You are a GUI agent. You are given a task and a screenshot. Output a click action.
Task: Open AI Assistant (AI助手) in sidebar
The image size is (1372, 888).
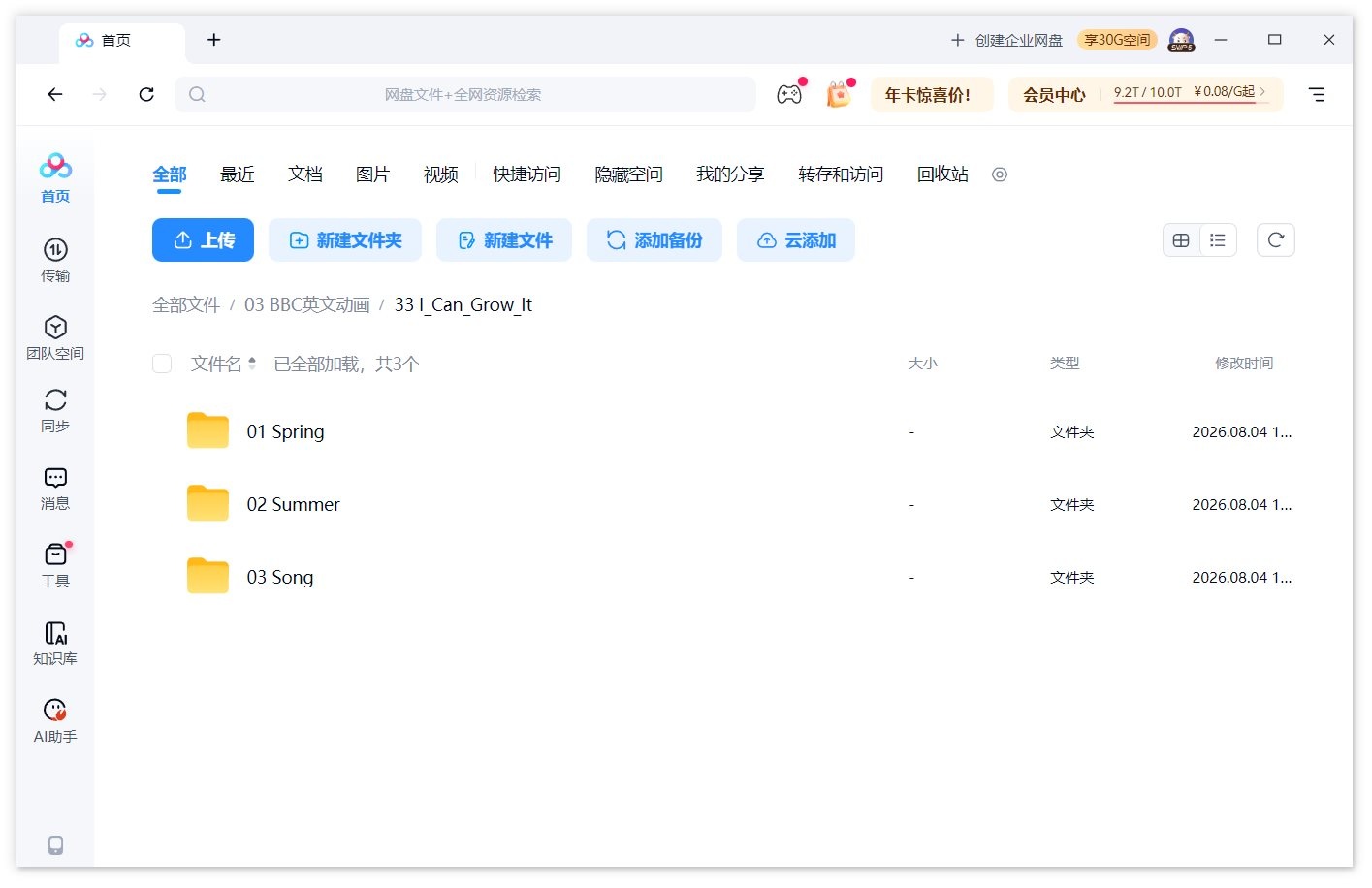tap(55, 720)
